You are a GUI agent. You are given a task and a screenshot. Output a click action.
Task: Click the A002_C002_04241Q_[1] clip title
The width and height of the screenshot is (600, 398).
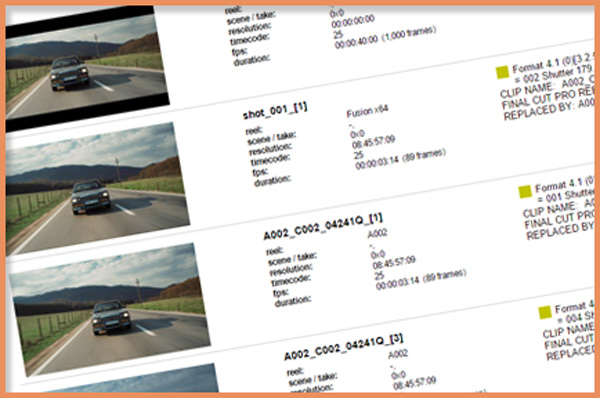(323, 227)
